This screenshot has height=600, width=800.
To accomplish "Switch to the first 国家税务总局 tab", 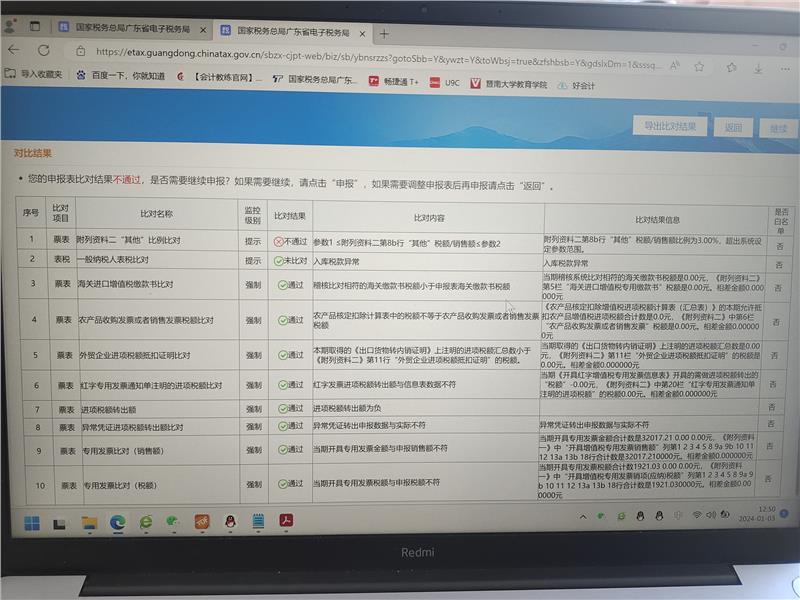I will 130,32.
